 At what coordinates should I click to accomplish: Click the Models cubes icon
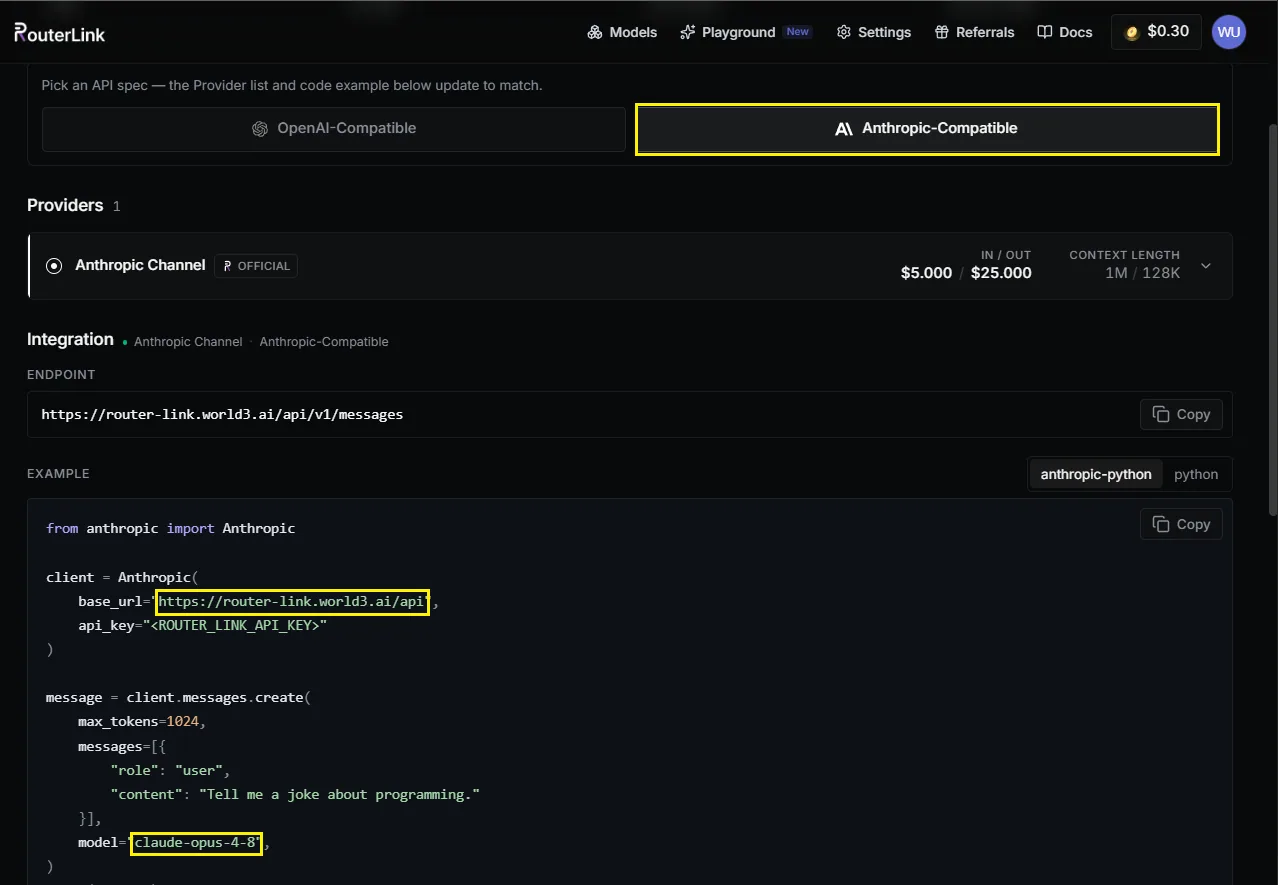tap(595, 32)
